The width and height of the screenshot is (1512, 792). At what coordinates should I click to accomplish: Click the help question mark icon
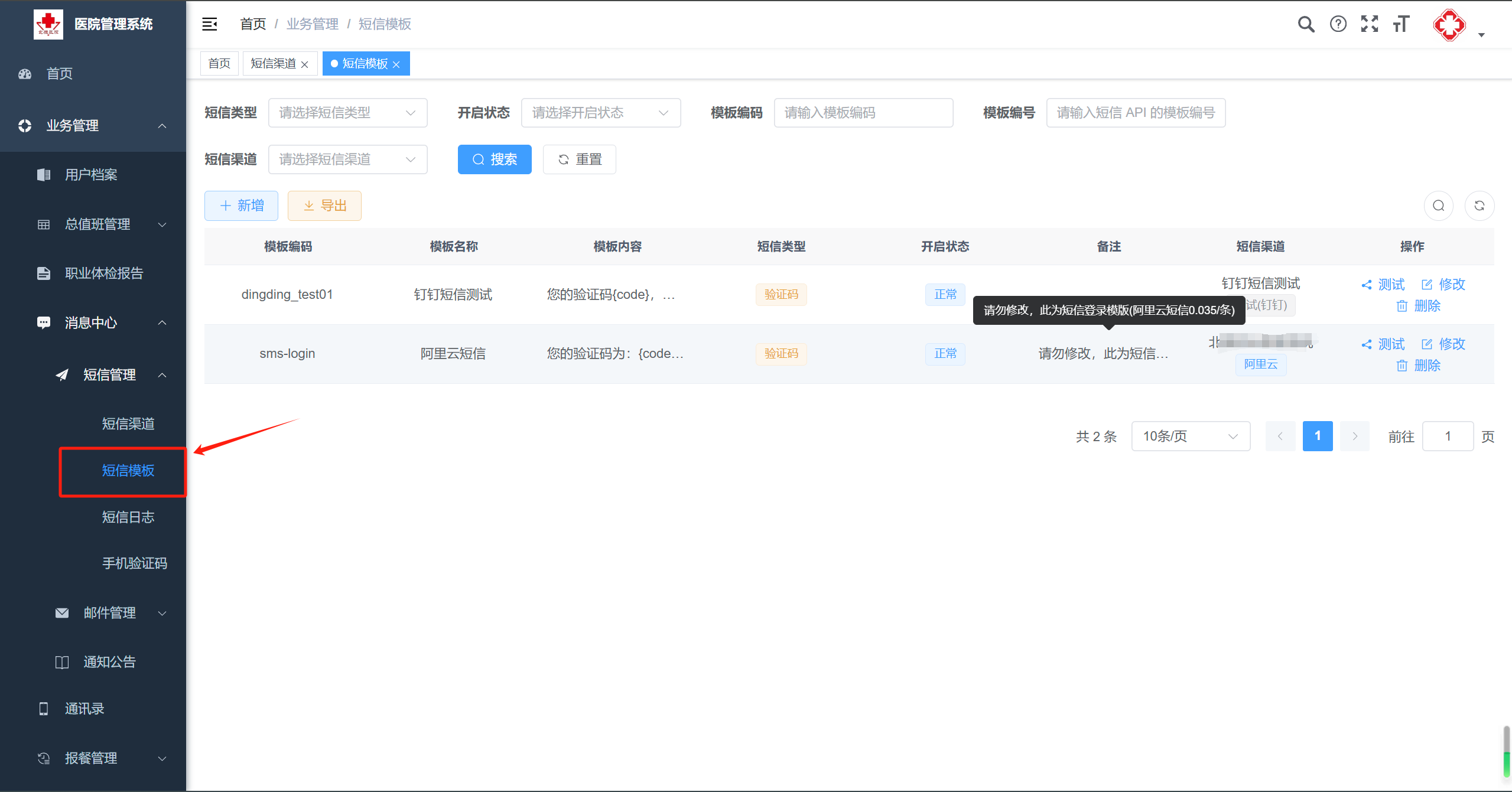[1338, 24]
